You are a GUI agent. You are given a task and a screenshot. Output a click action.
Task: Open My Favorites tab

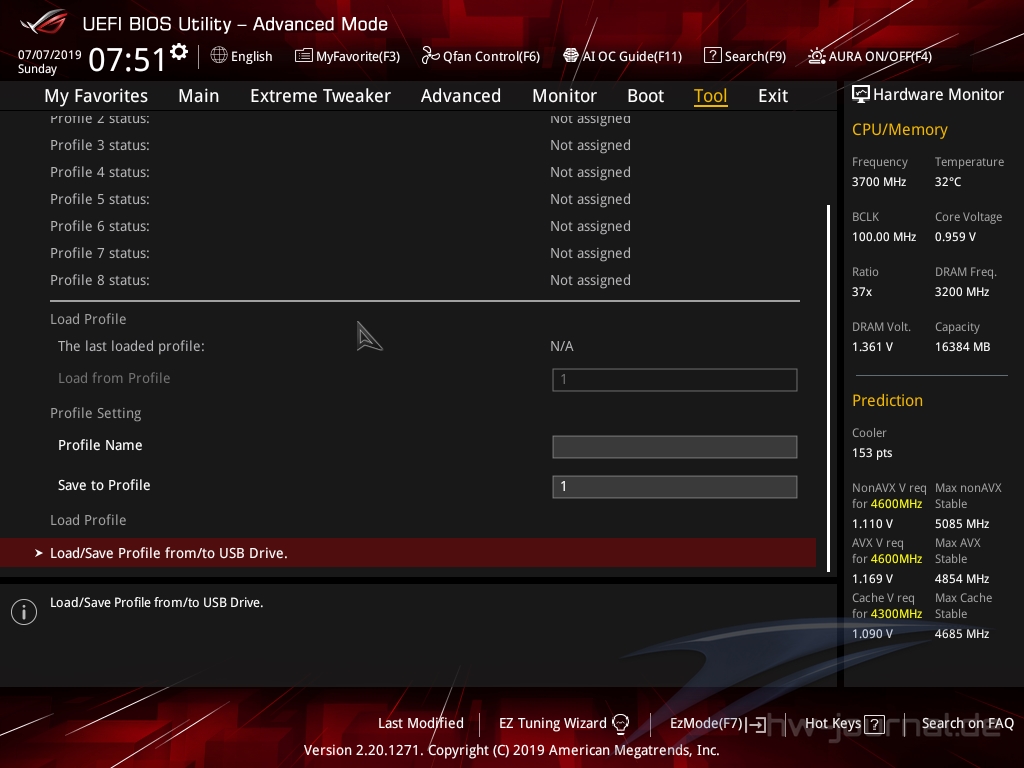point(96,96)
